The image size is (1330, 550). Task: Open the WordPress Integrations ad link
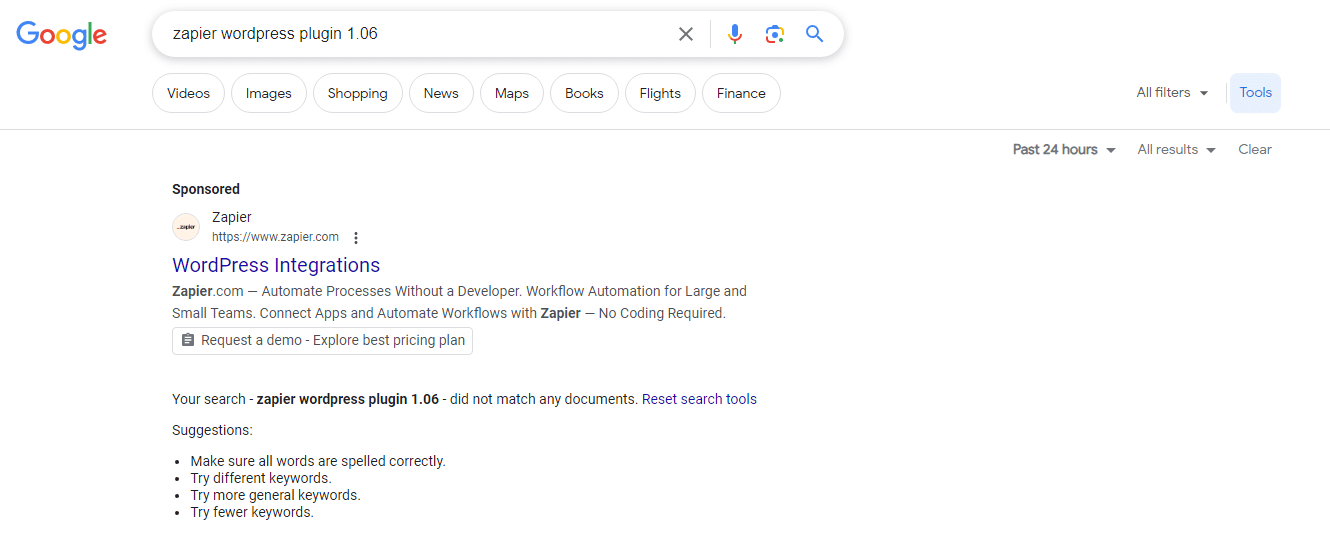coord(276,265)
